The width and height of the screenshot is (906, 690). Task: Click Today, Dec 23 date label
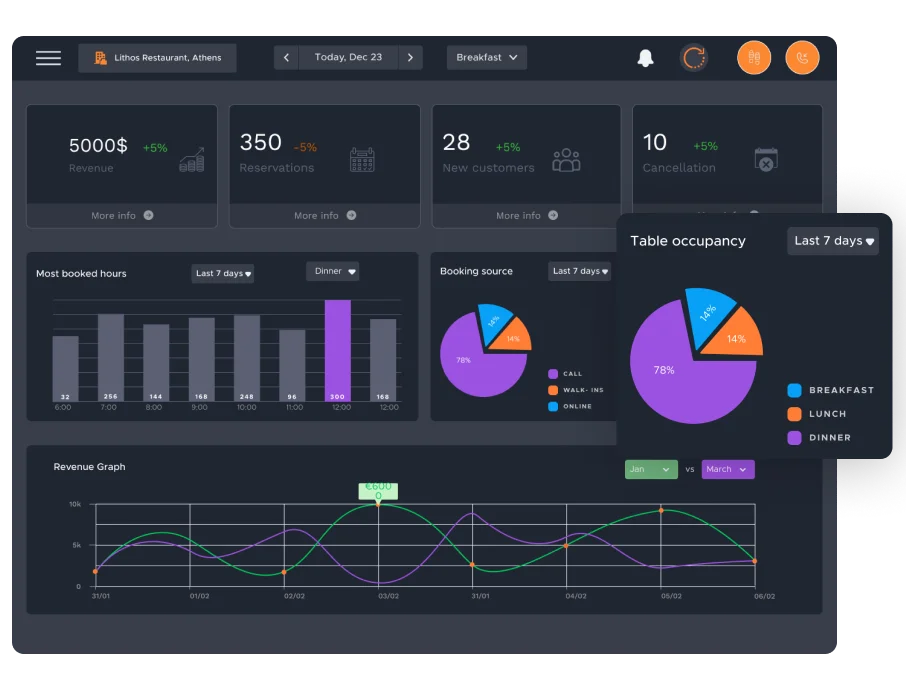(348, 57)
